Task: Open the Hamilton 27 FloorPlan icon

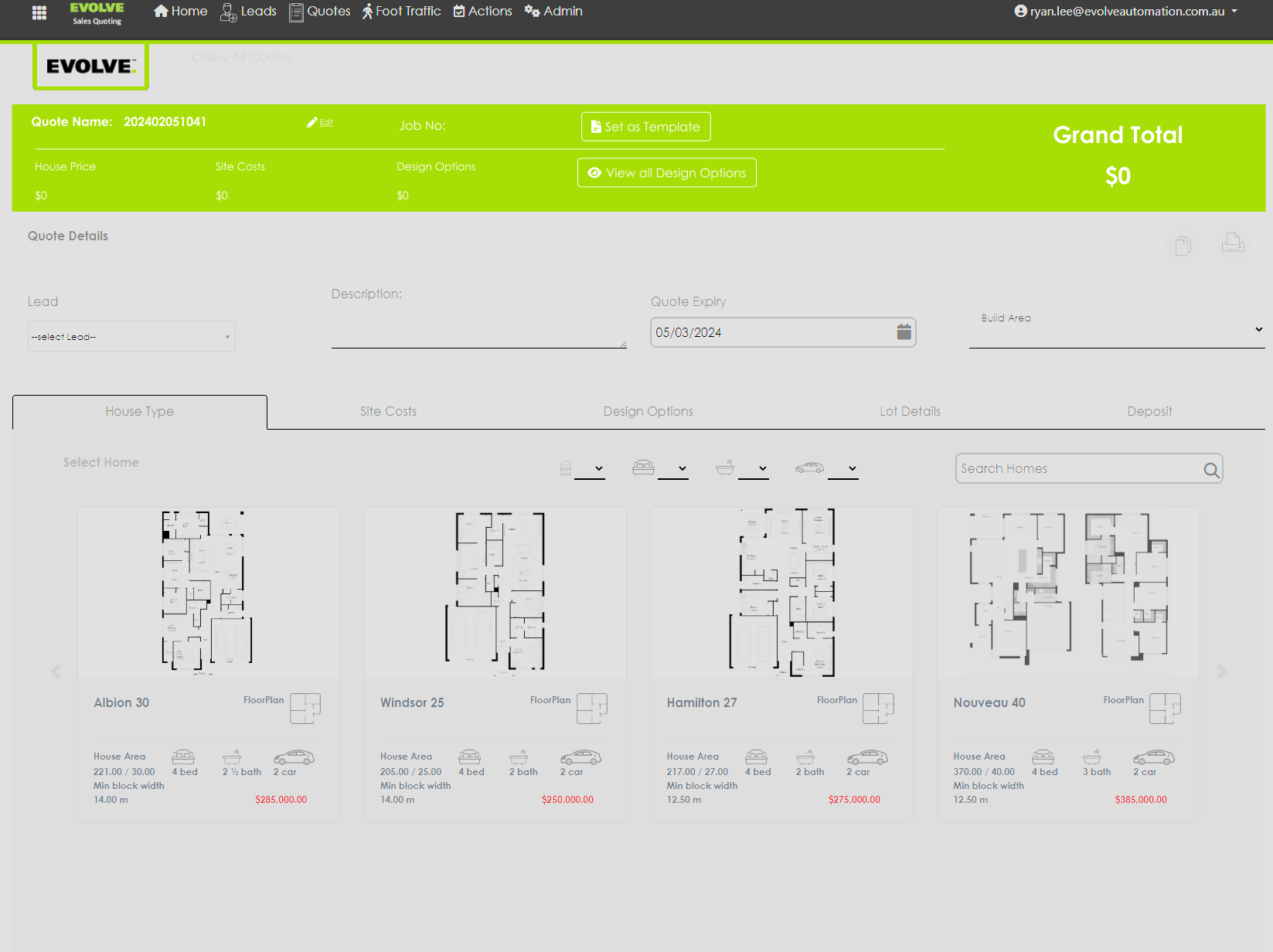Action: [878, 708]
